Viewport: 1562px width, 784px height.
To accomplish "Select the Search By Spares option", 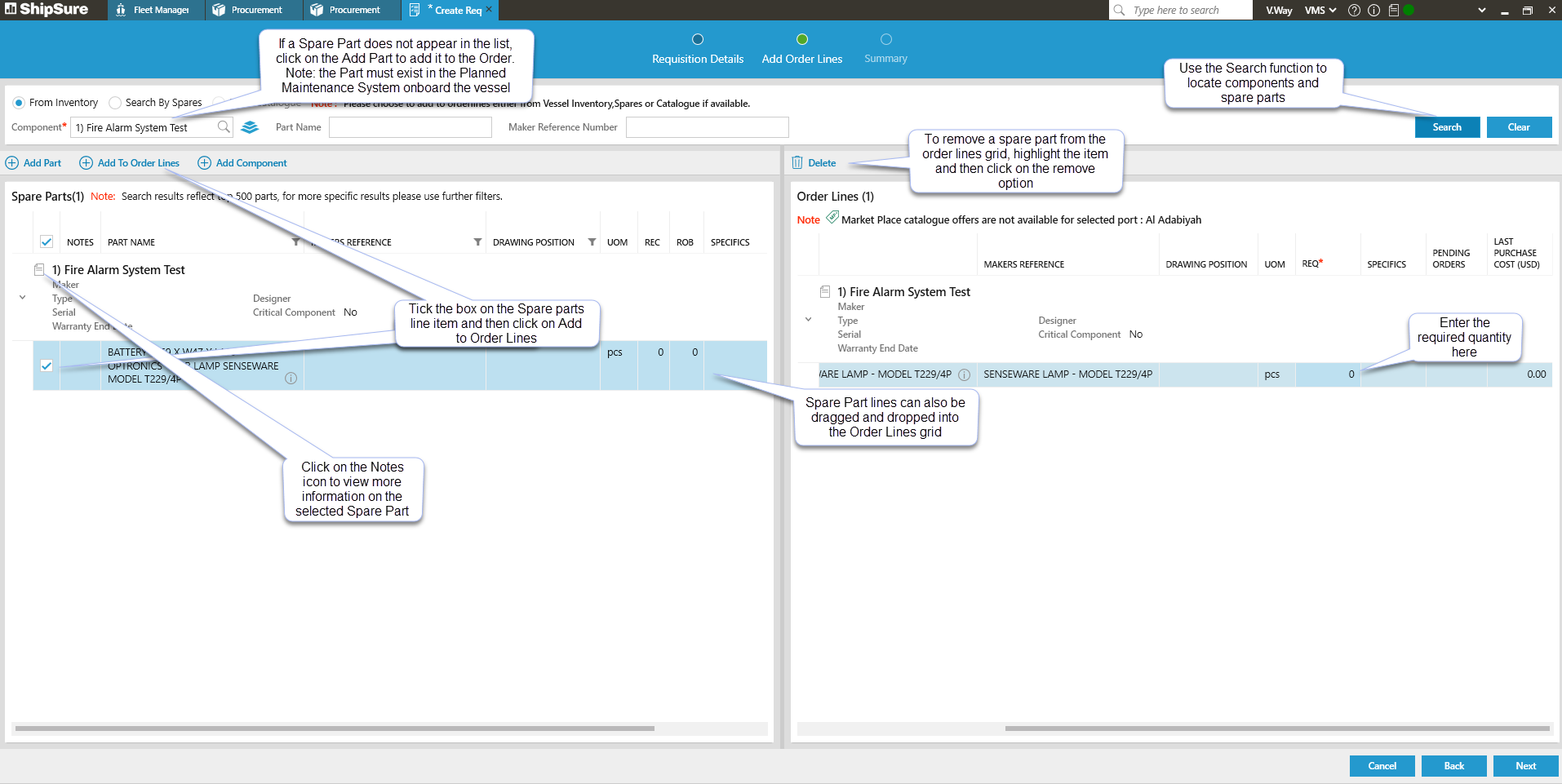I will pos(116,103).
